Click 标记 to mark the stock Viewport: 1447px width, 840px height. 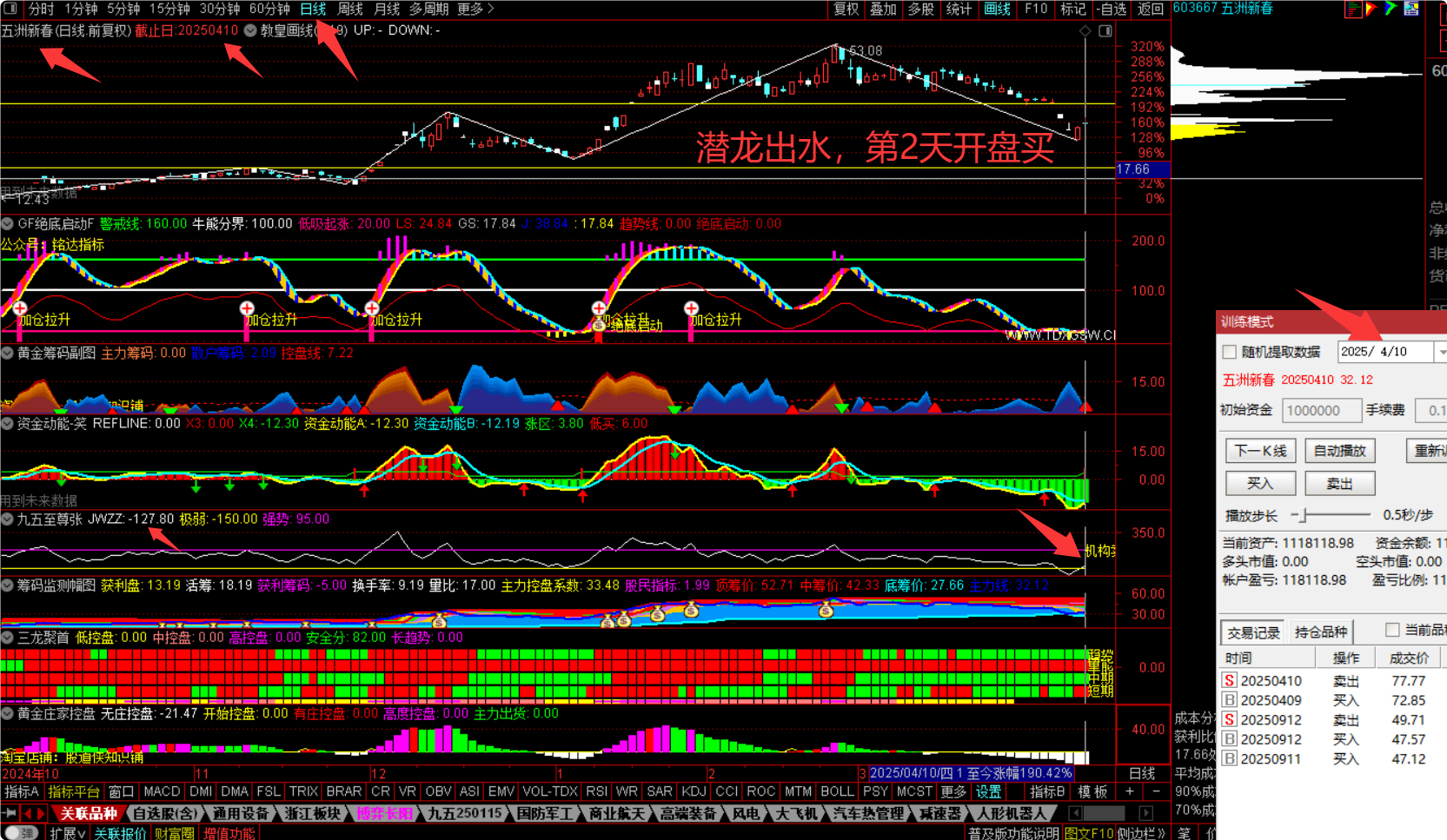pos(1073,9)
